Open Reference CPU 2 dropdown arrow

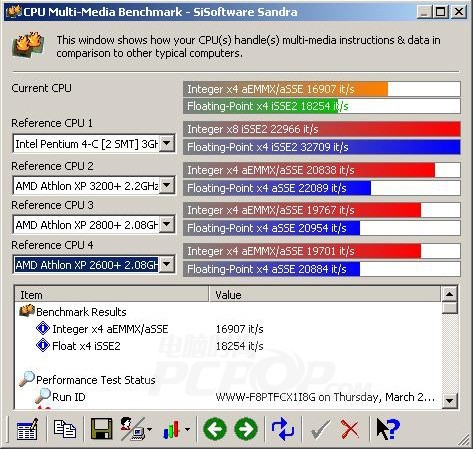167,185
